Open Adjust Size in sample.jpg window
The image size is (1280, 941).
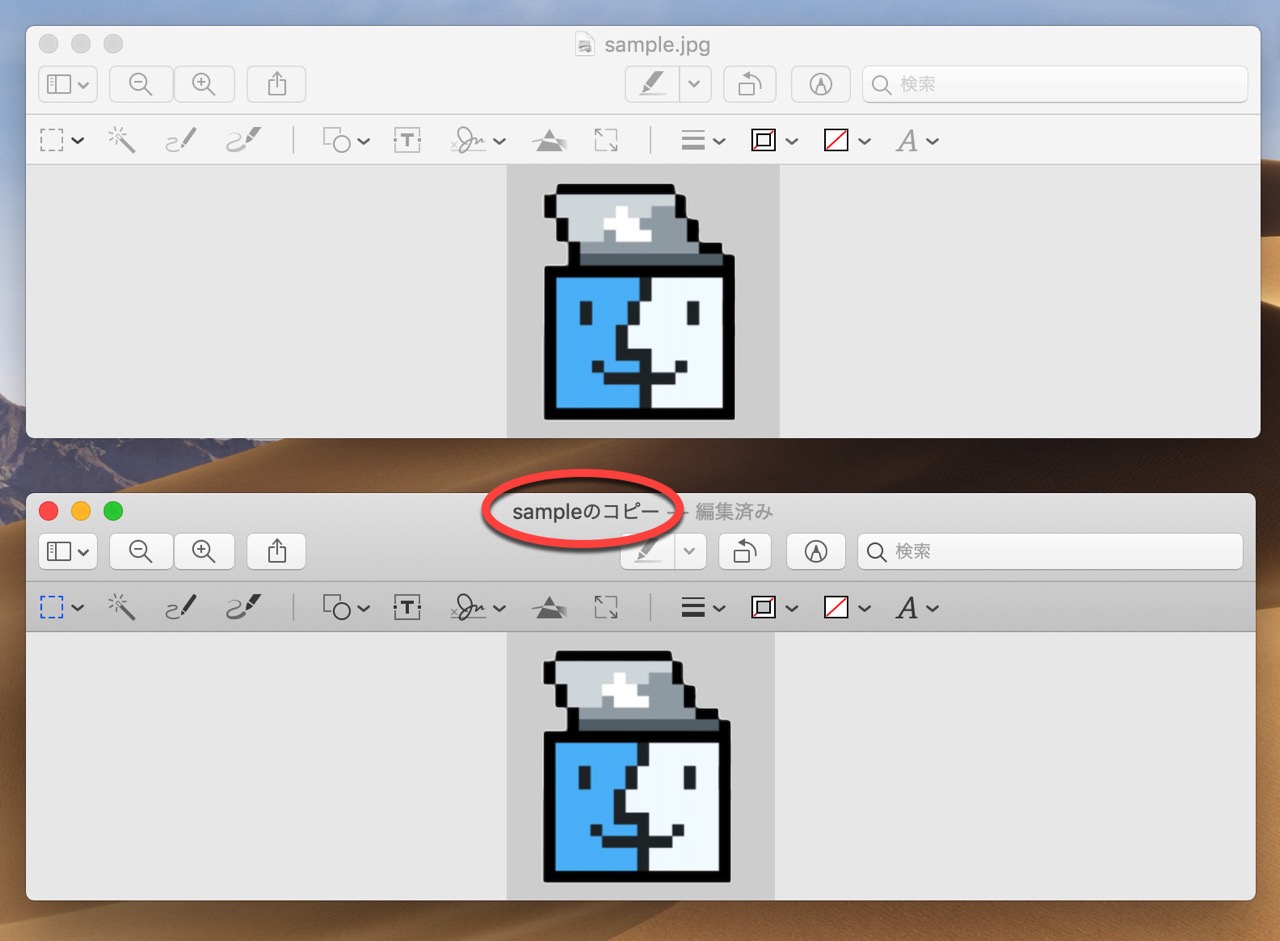point(606,141)
